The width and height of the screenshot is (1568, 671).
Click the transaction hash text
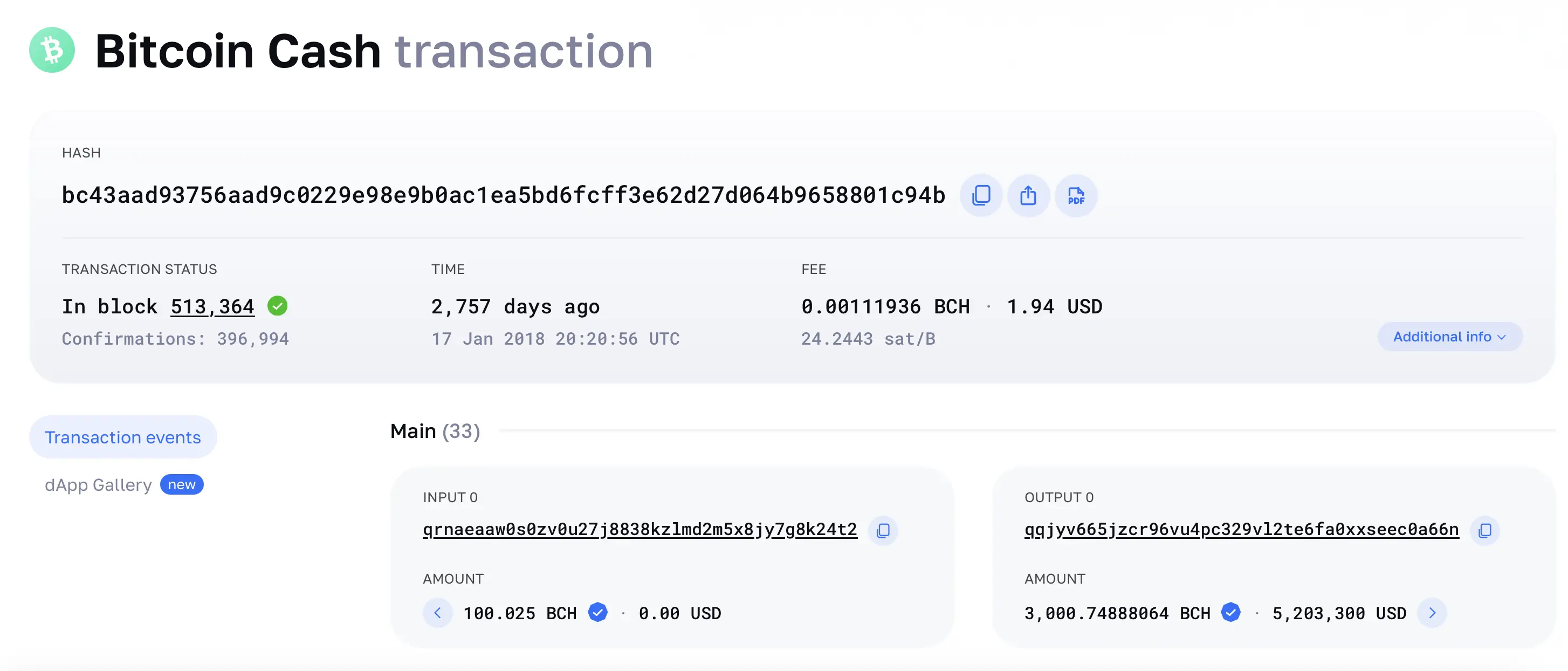[x=504, y=195]
